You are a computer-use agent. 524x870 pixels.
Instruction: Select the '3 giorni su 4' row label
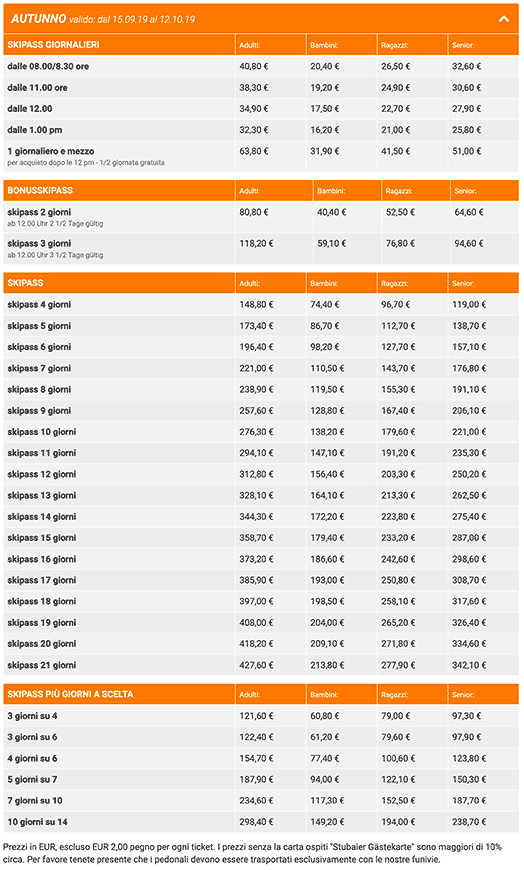32,716
